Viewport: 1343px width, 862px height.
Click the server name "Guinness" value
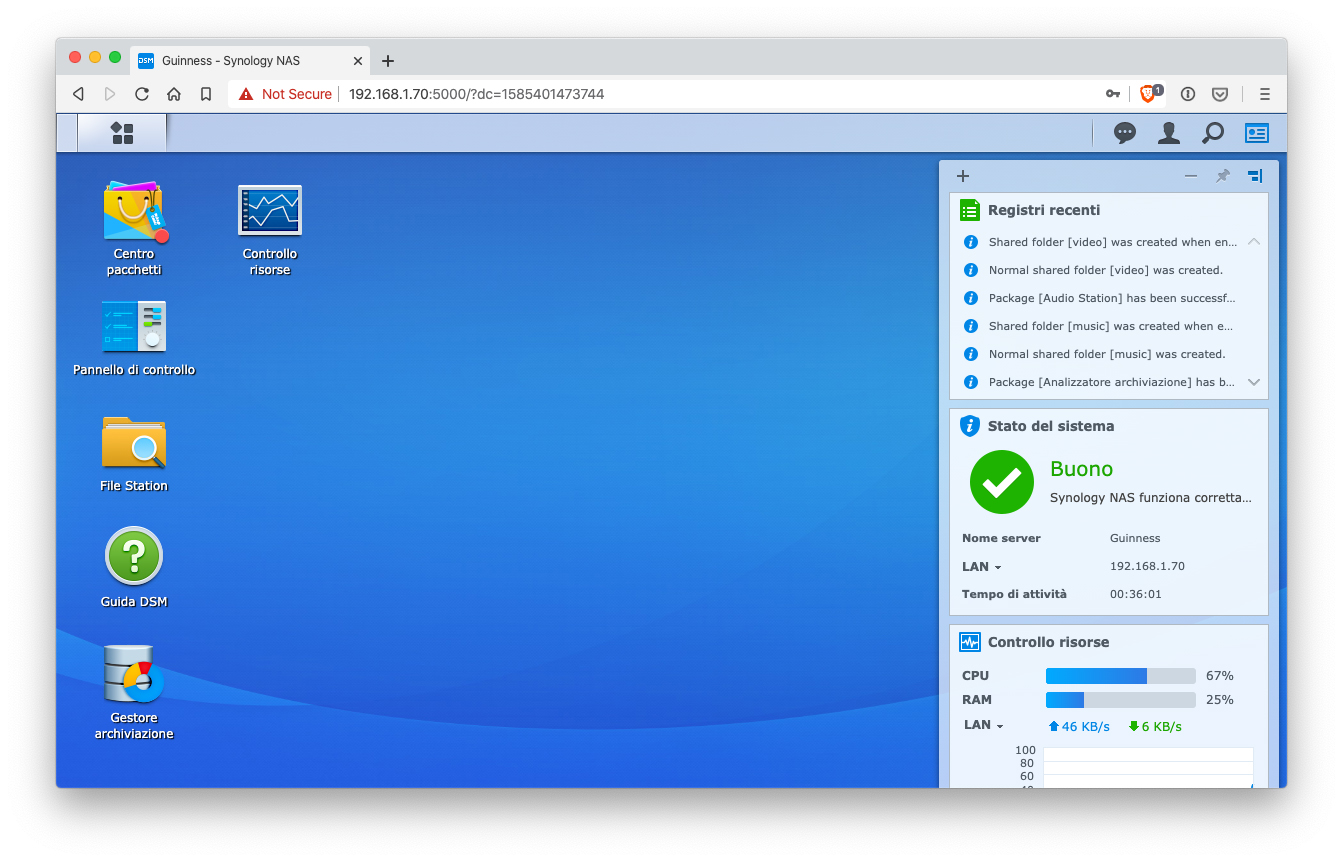[x=1135, y=538]
